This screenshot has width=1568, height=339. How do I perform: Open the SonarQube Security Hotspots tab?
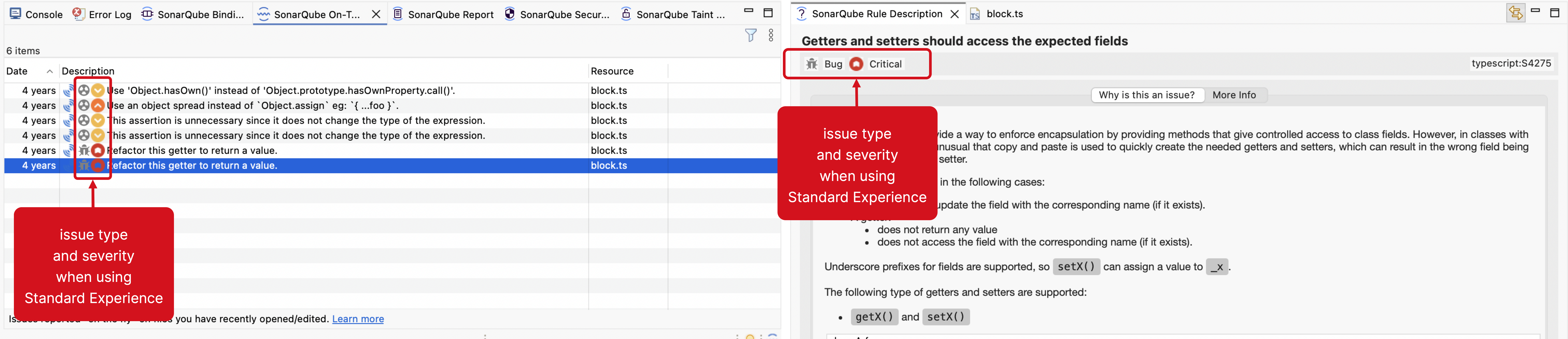(x=557, y=14)
